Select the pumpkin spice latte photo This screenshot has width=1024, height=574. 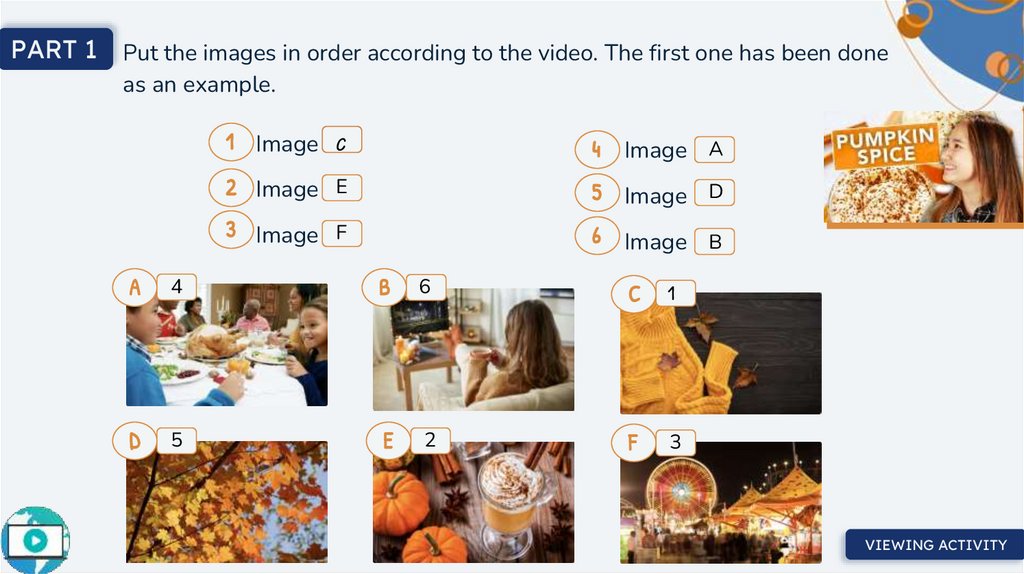(473, 502)
